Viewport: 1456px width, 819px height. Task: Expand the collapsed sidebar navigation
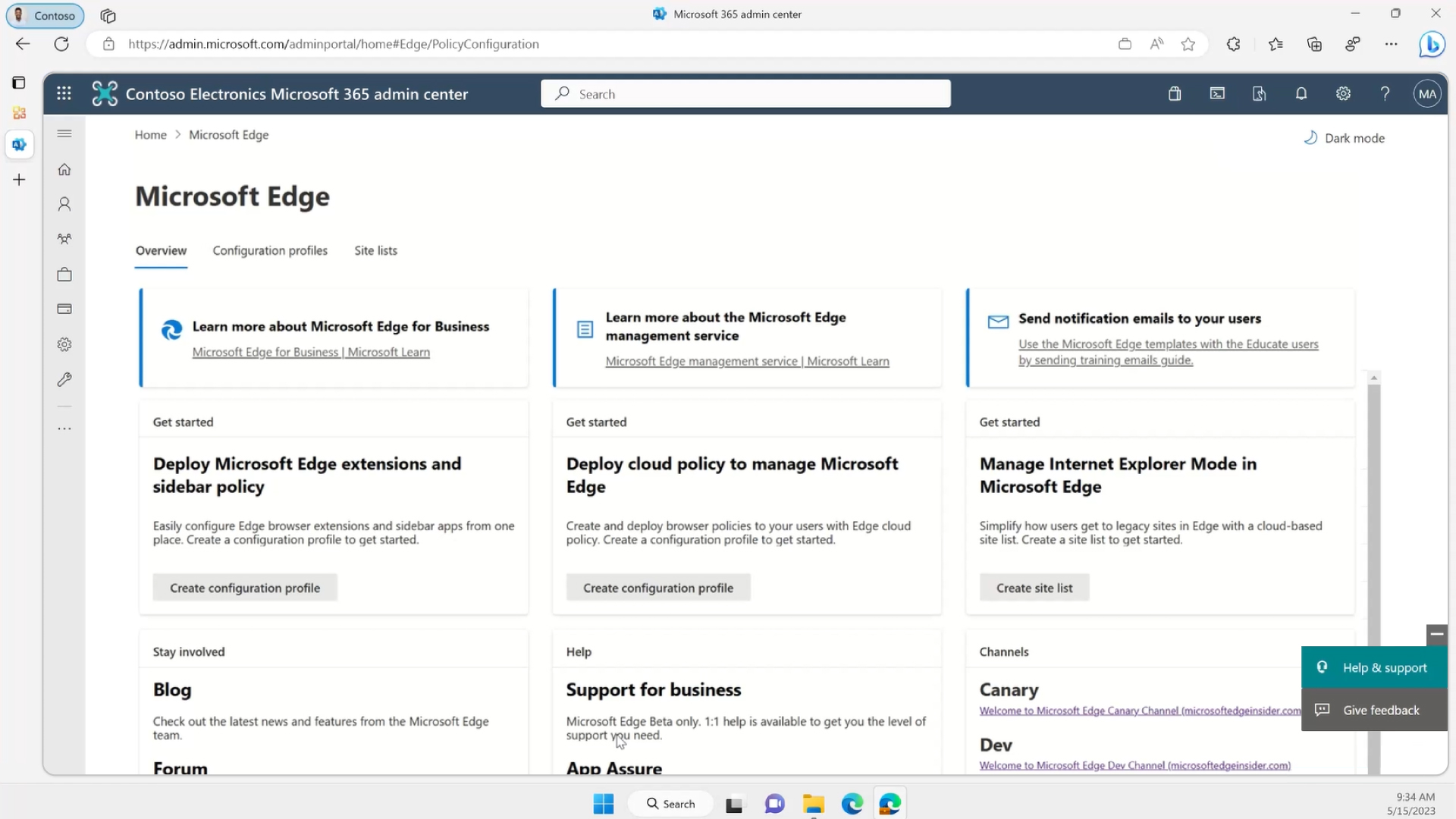pyautogui.click(x=64, y=133)
